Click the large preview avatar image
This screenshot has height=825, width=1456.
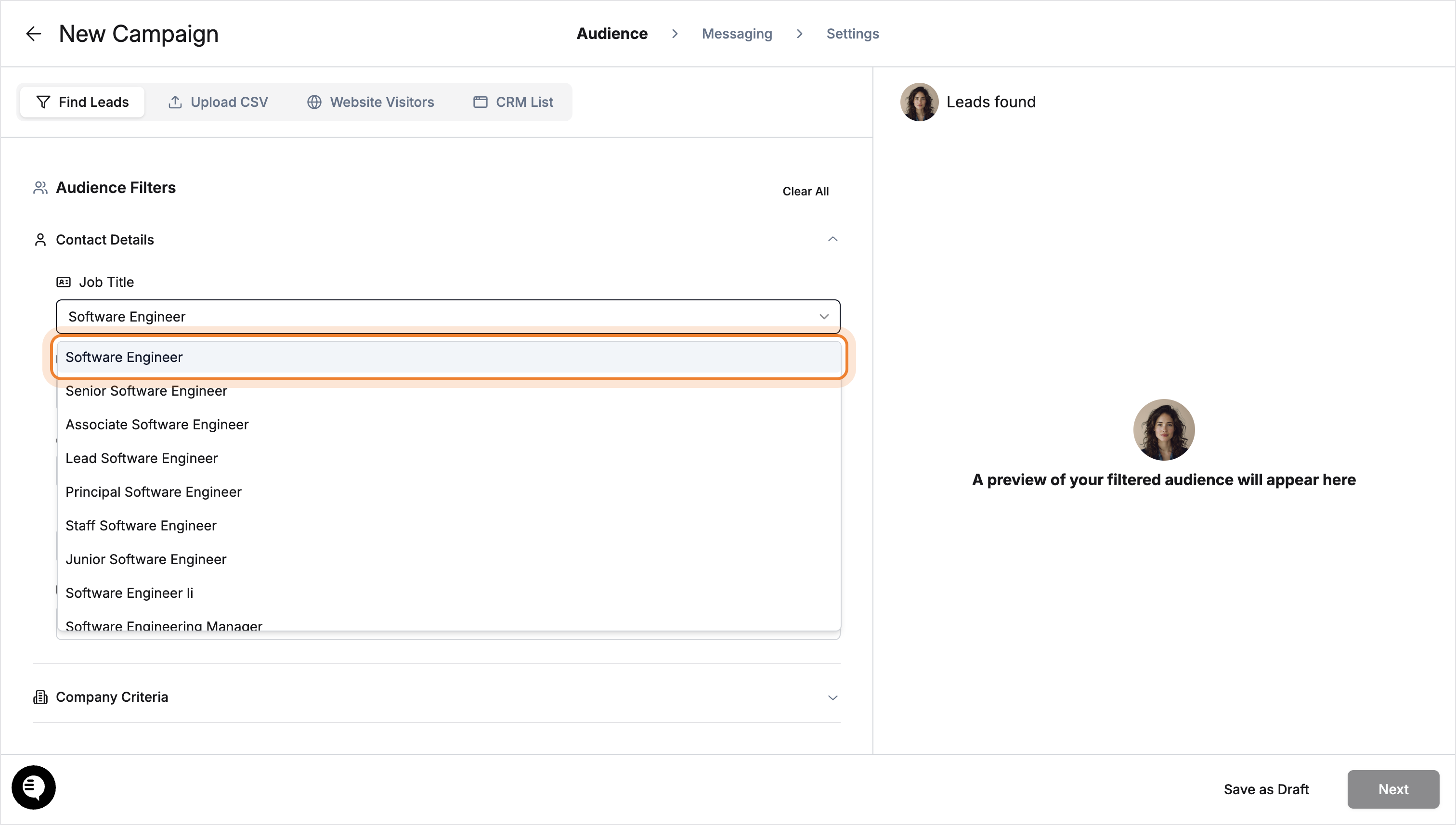(x=1164, y=429)
